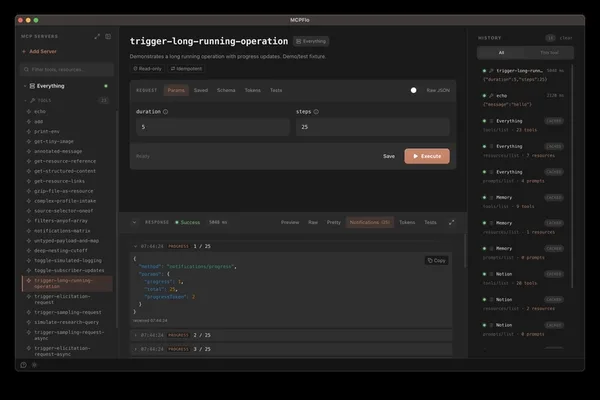Click the Execute button
The width and height of the screenshot is (600, 400).
click(427, 156)
